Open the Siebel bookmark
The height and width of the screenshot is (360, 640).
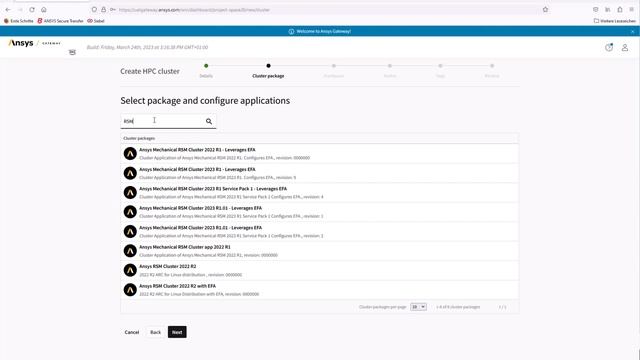96,21
